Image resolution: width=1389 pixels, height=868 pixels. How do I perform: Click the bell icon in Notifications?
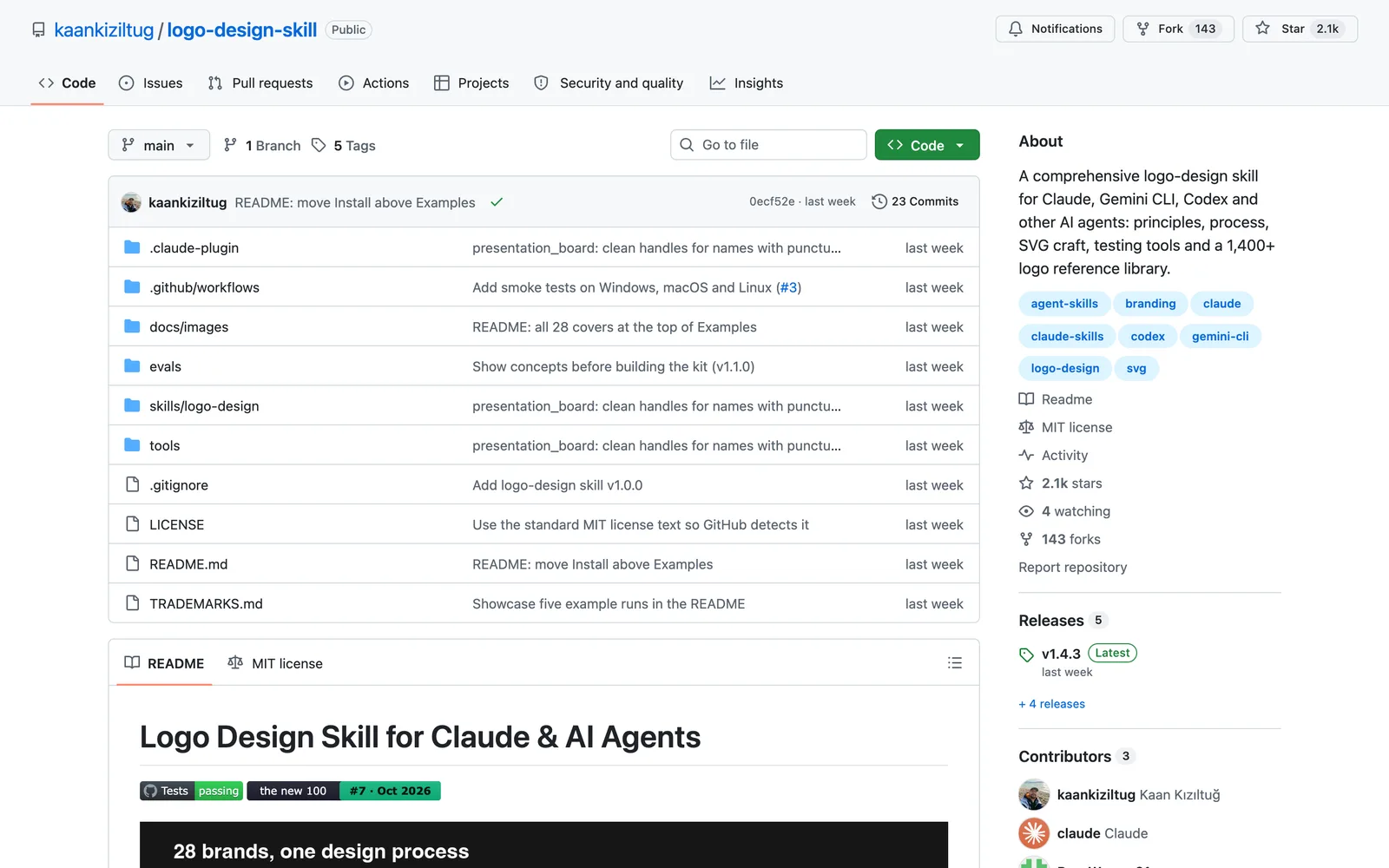[x=1015, y=29]
